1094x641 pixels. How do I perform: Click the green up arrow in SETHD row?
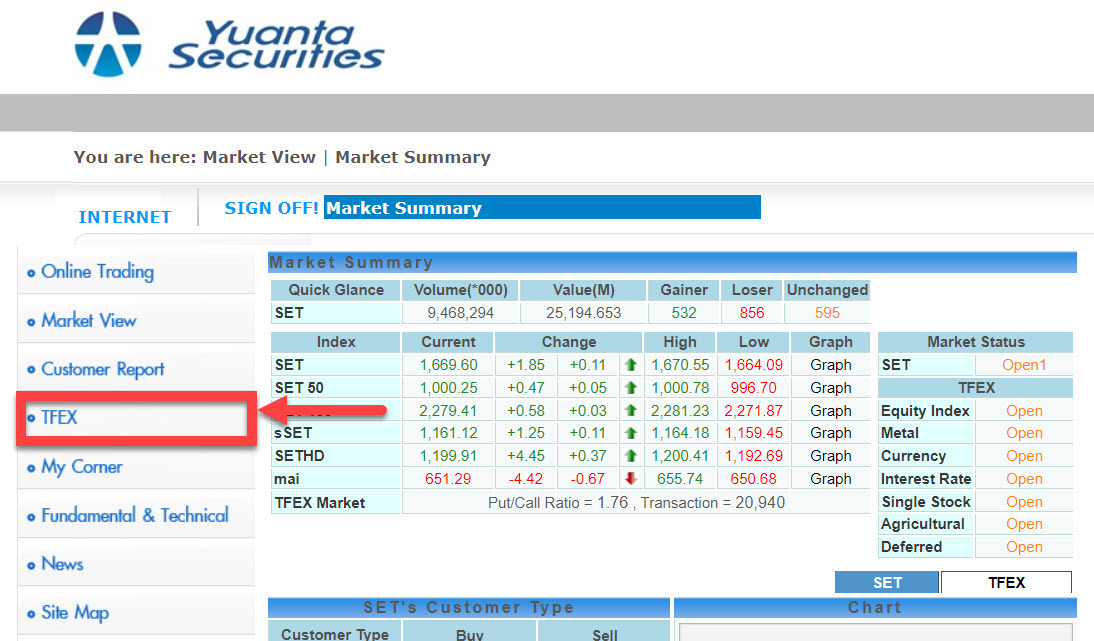point(631,455)
